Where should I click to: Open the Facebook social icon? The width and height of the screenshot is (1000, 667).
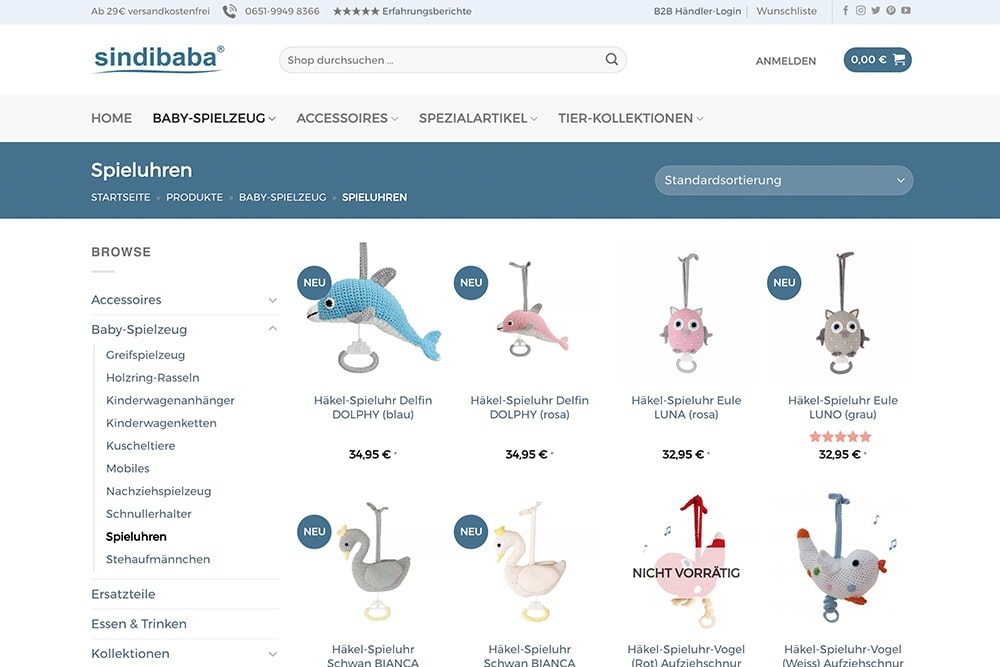pos(846,10)
